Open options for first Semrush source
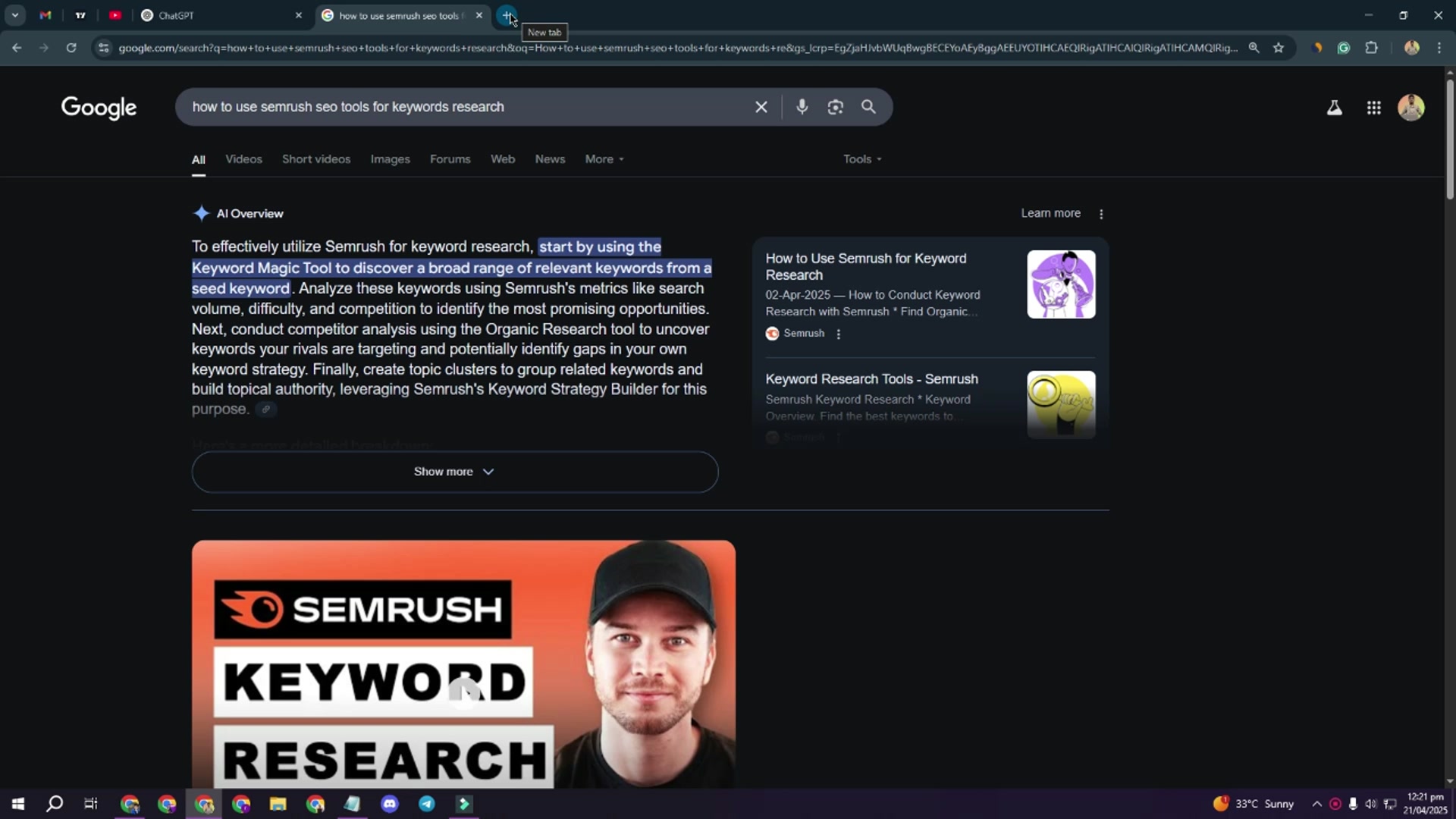This screenshot has width=1456, height=819. pos(838,334)
